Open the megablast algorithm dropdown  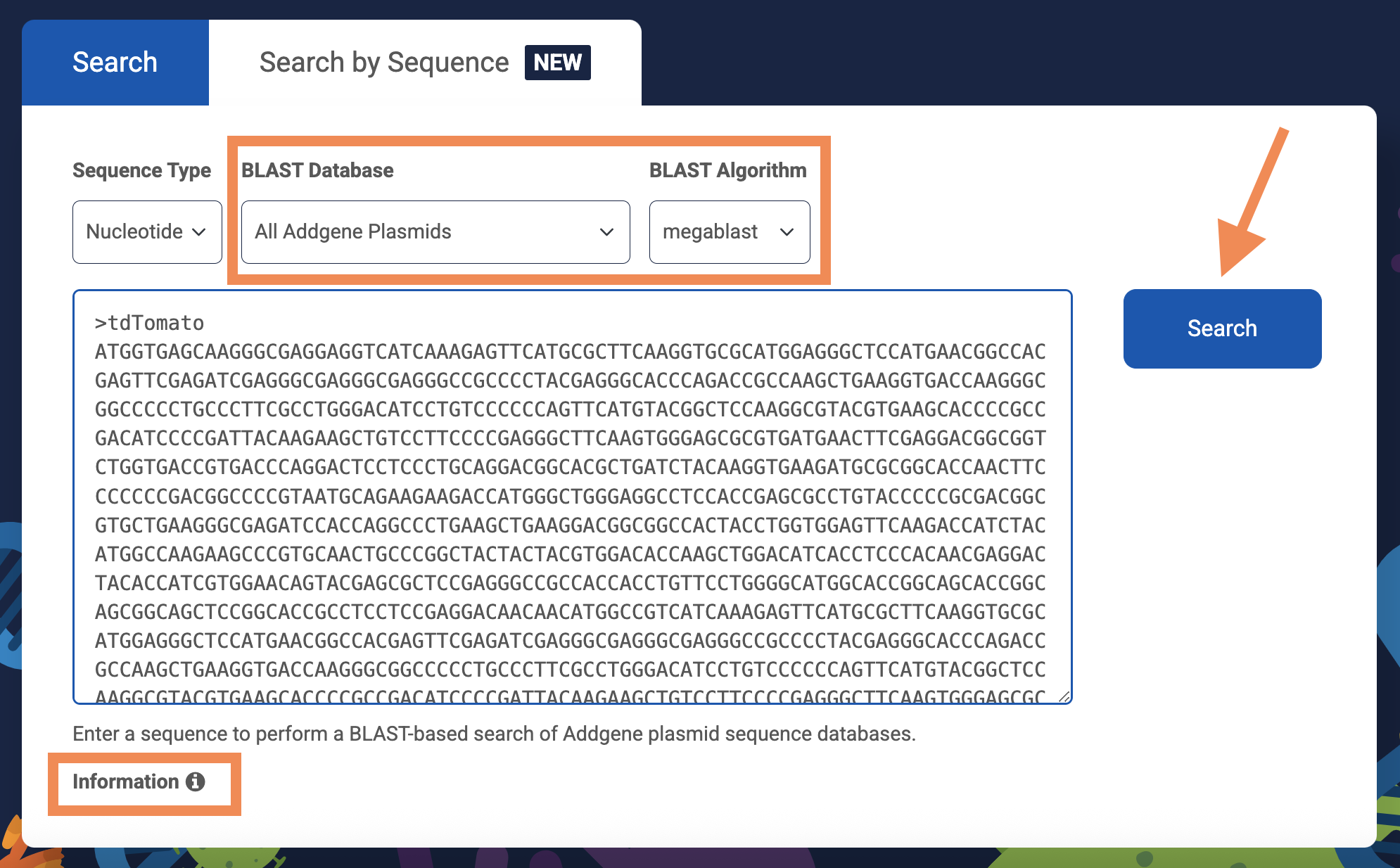coord(729,232)
